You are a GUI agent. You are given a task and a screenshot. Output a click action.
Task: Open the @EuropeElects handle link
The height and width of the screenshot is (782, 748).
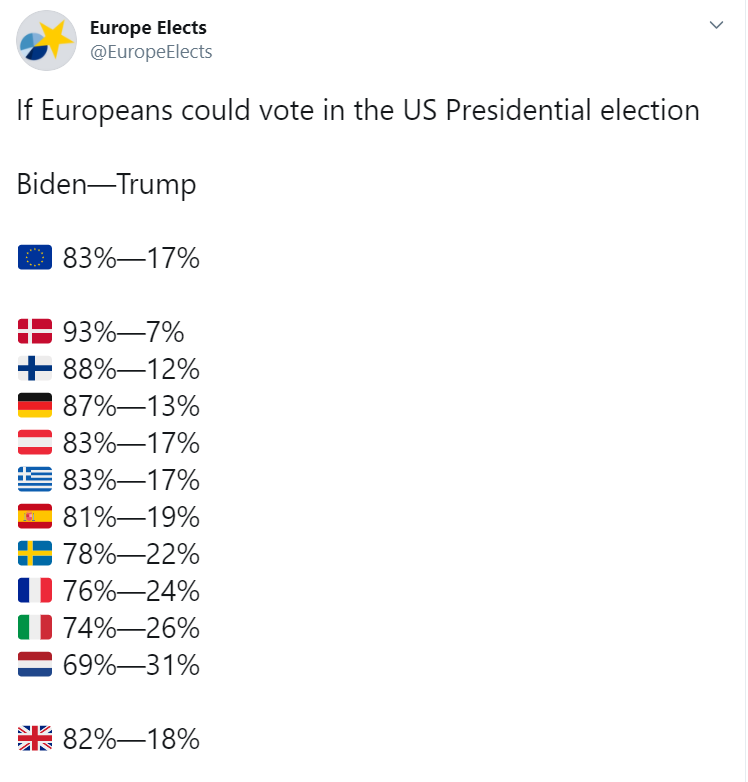[x=151, y=52]
